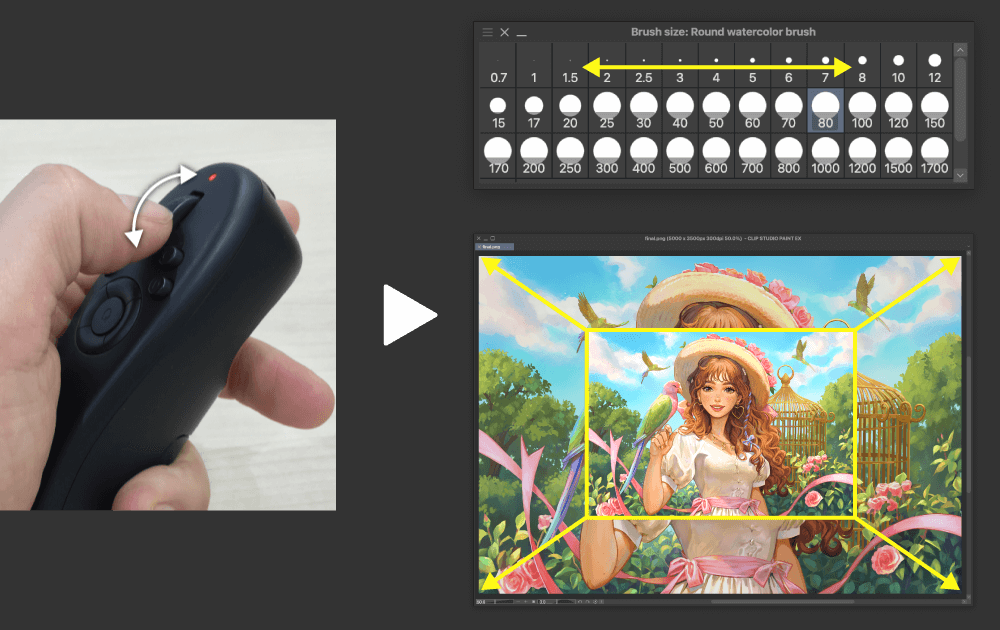
Task: Select brush size 100
Action: point(862,108)
